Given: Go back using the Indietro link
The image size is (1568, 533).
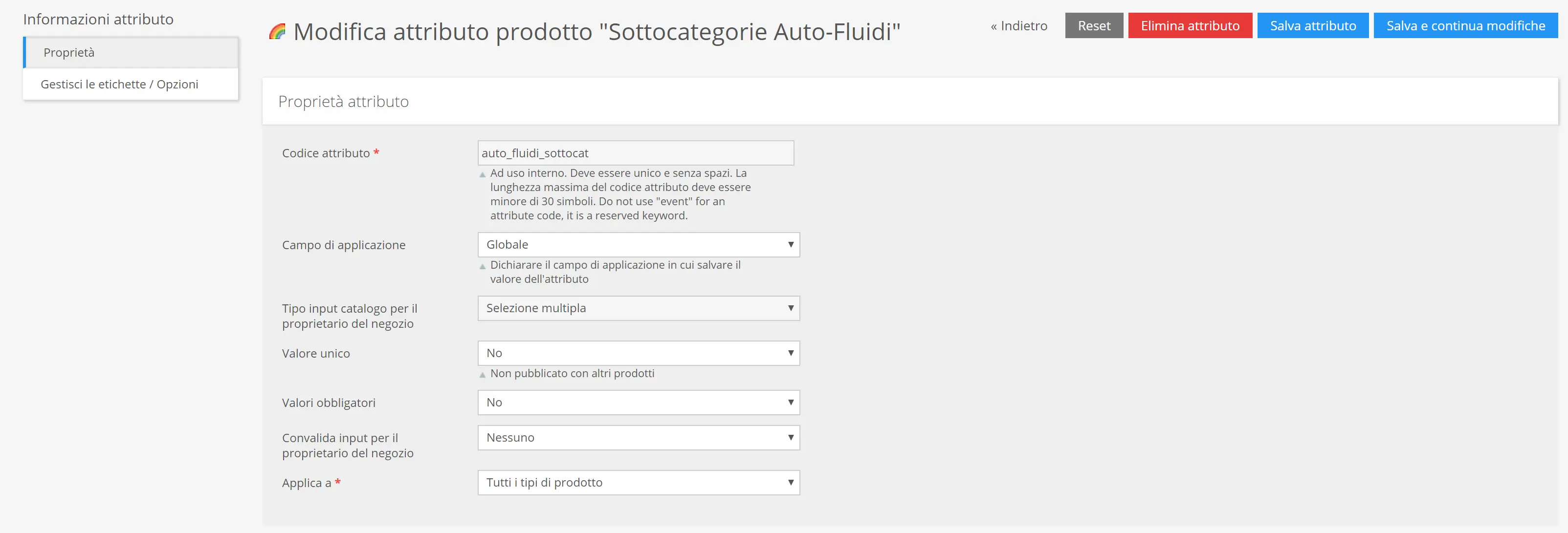Looking at the screenshot, I should tap(1019, 26).
